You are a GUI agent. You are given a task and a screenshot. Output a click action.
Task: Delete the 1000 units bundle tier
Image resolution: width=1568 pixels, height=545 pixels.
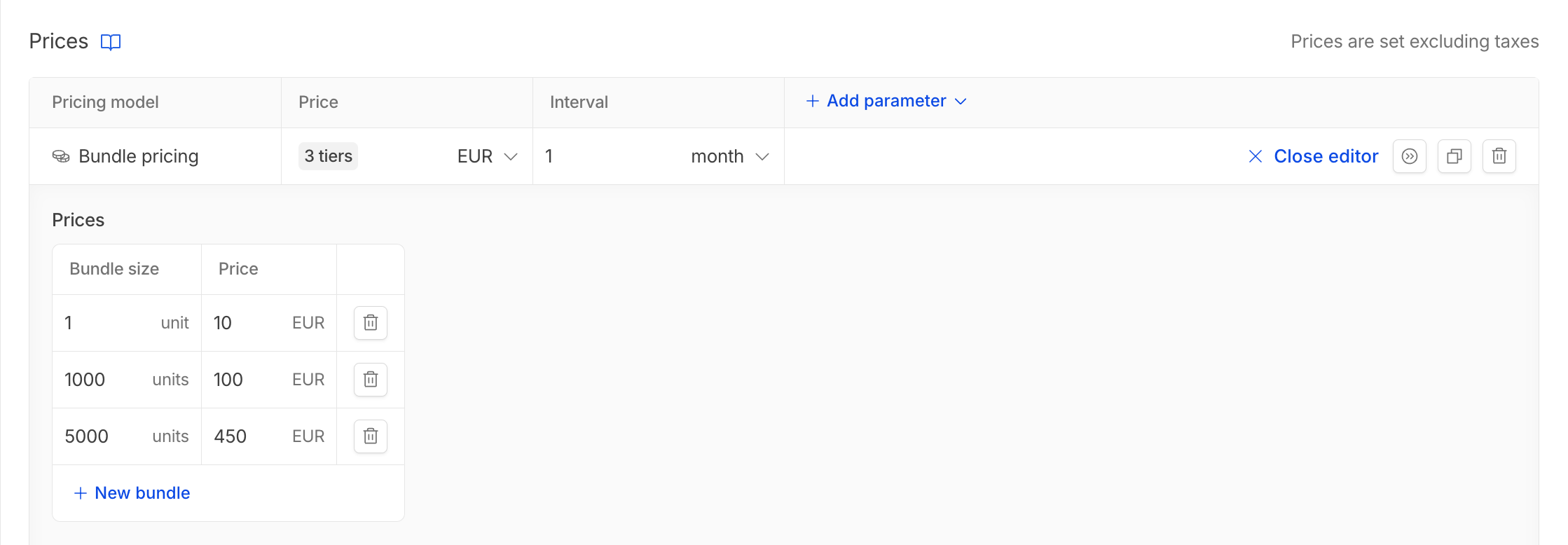371,380
